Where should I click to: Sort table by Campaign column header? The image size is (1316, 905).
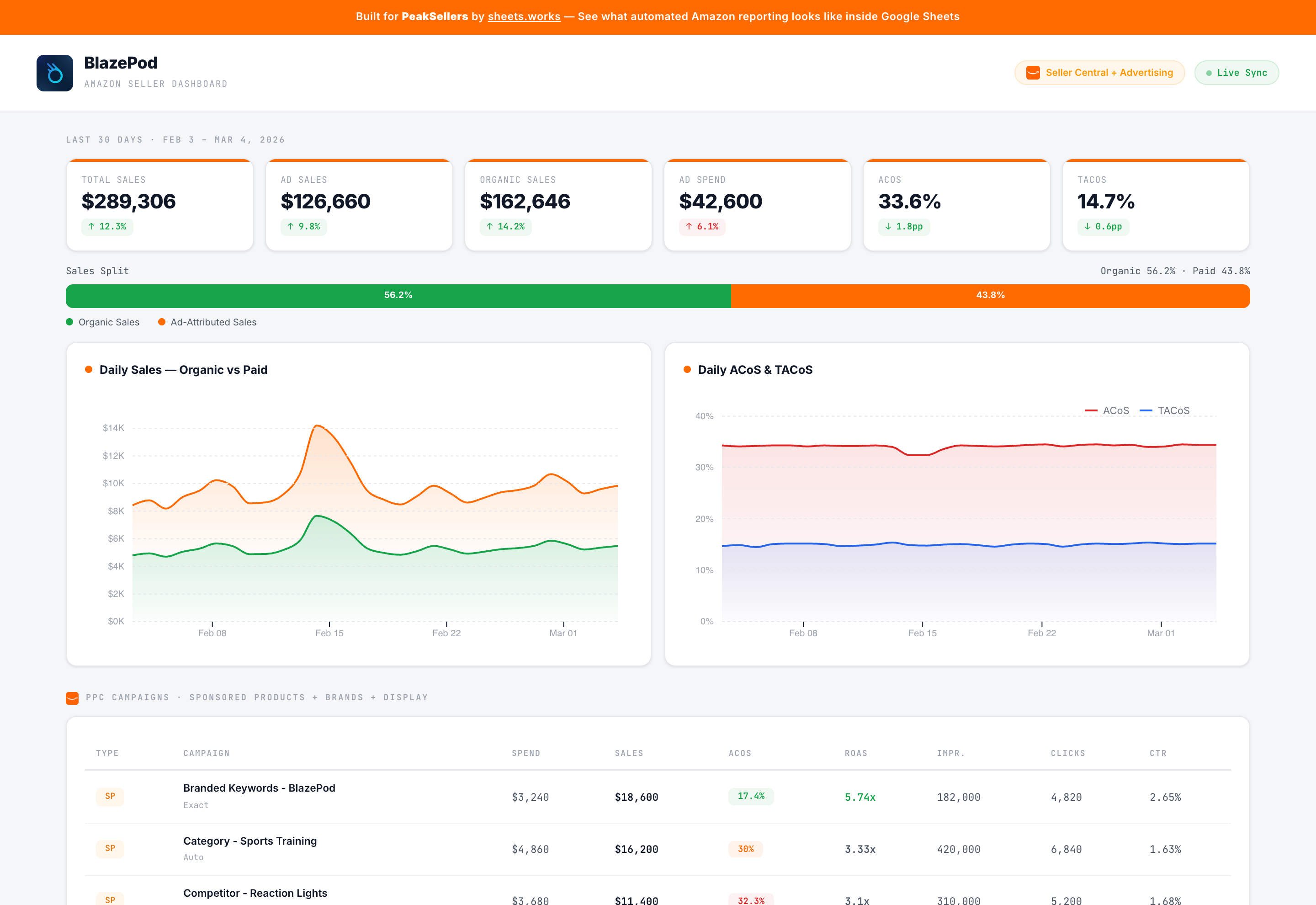tap(206, 753)
